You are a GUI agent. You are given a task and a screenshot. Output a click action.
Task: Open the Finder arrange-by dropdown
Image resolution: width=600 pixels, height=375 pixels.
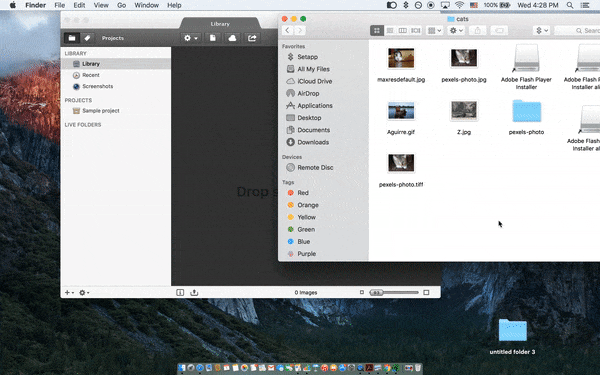click(x=434, y=31)
